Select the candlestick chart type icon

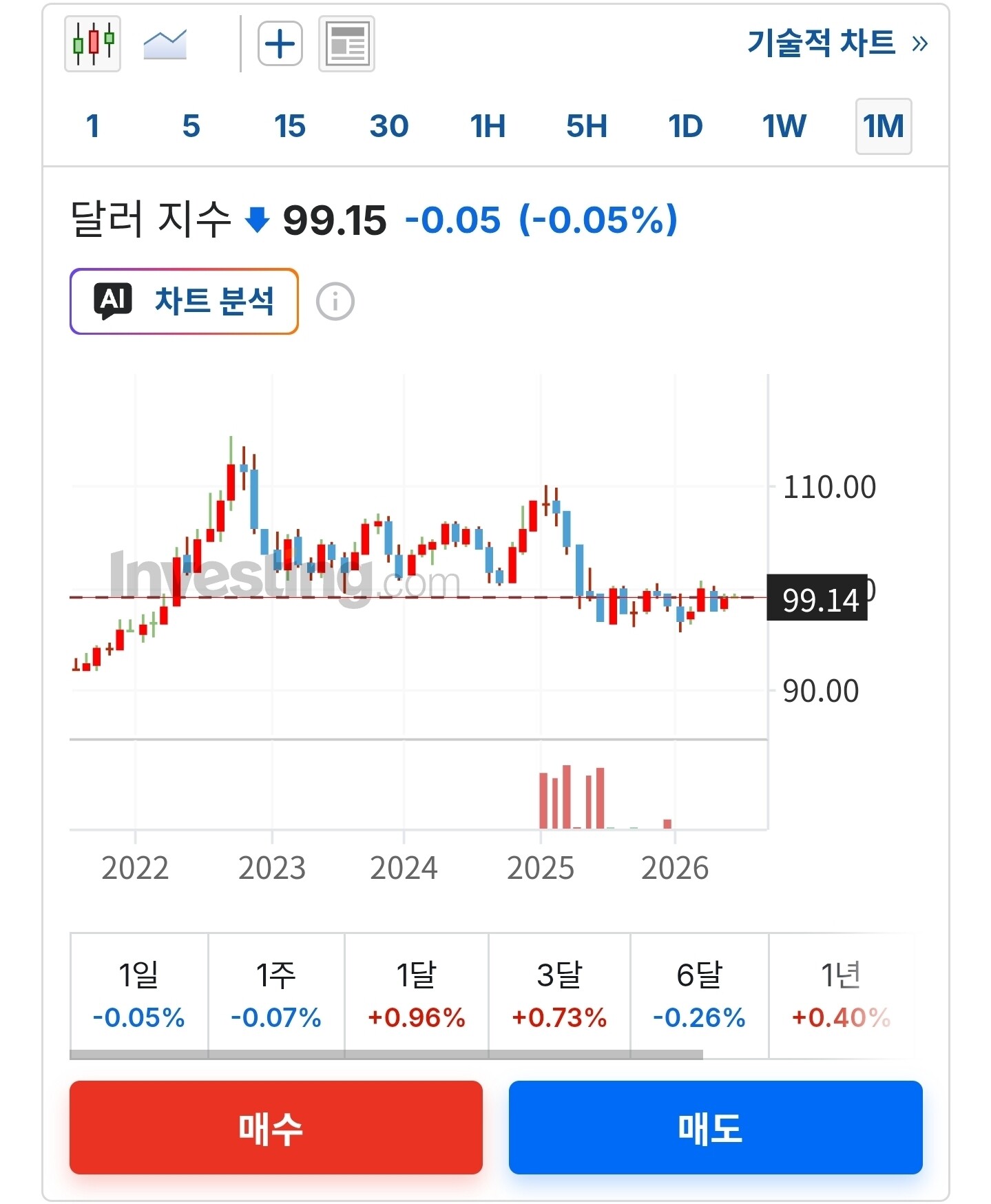(92, 44)
